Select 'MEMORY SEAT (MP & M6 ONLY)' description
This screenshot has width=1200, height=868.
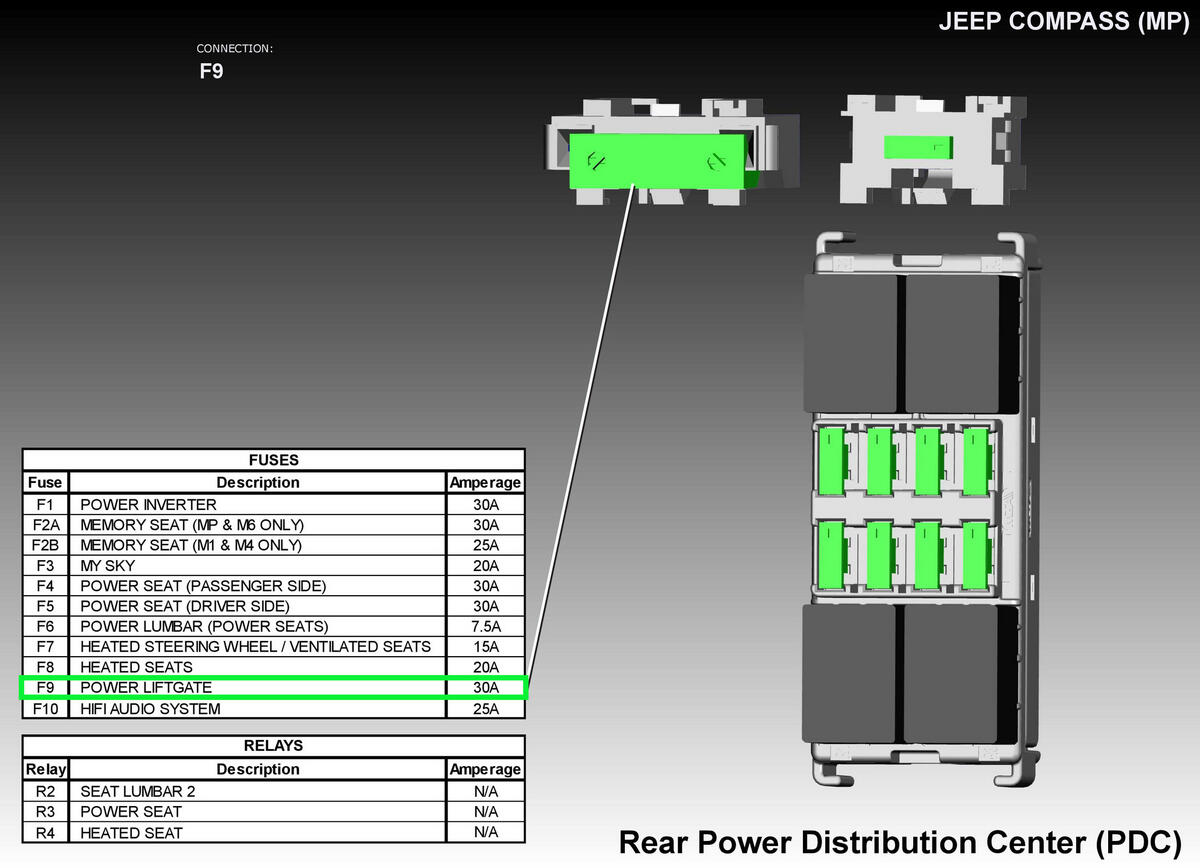point(192,524)
